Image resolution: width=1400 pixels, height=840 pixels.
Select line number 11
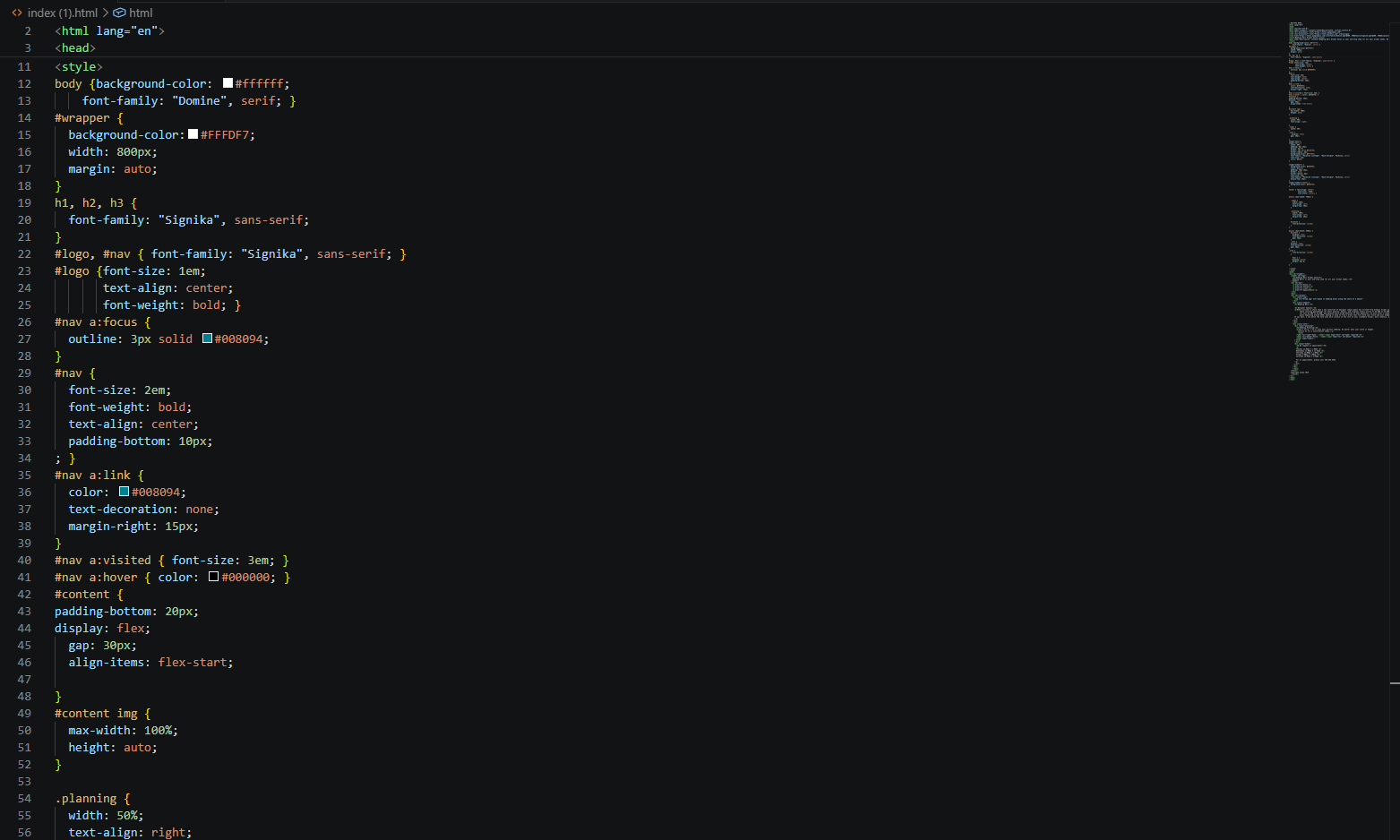pos(24,66)
